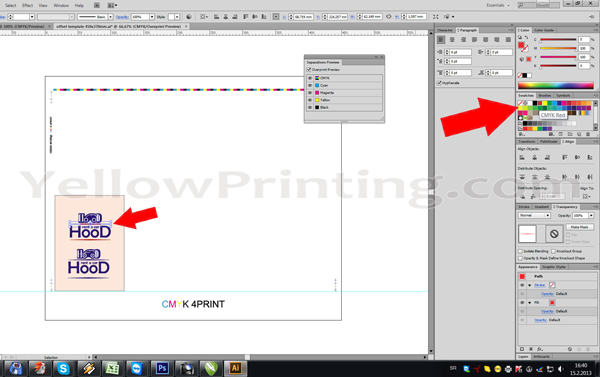Toggle Overprint Preview checkbox
The height and width of the screenshot is (377, 600).
pyautogui.click(x=309, y=70)
